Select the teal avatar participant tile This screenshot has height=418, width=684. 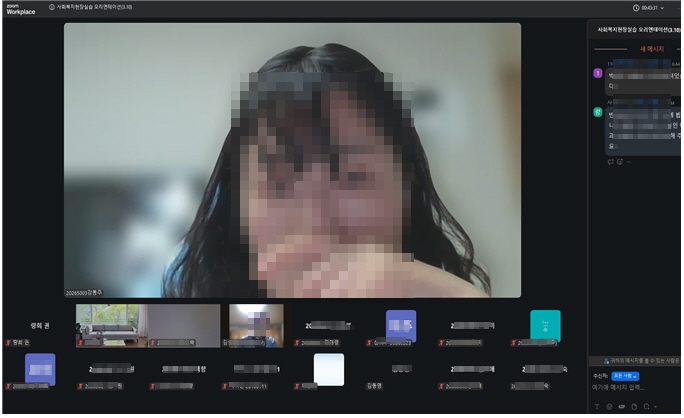(545, 325)
